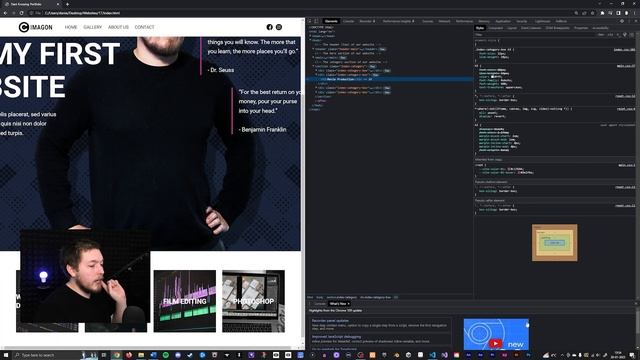Open the Lighthouse tab in DevTools
640x360 pixels.
click(542, 21)
